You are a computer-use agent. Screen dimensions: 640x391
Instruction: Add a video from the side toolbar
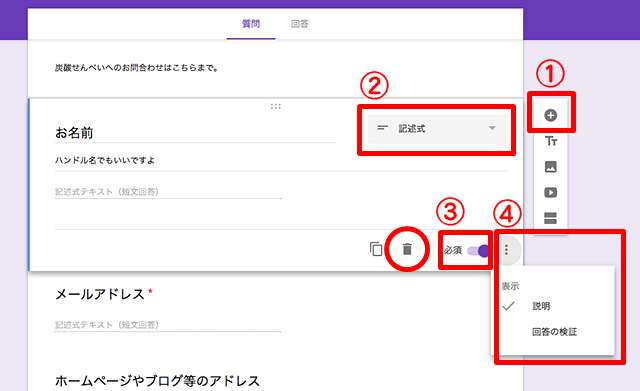551,192
